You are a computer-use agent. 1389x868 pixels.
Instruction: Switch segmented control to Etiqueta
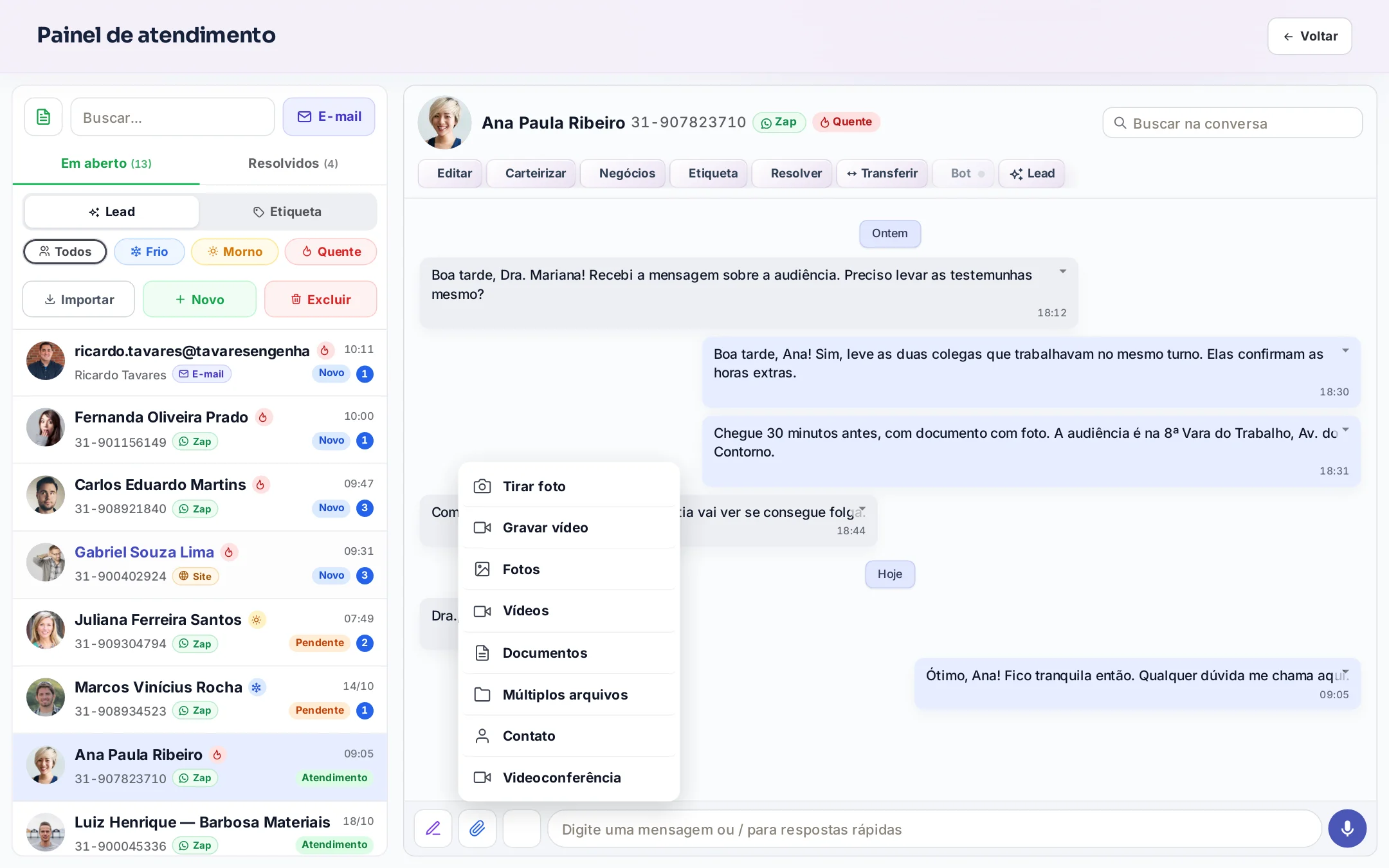[287, 212]
